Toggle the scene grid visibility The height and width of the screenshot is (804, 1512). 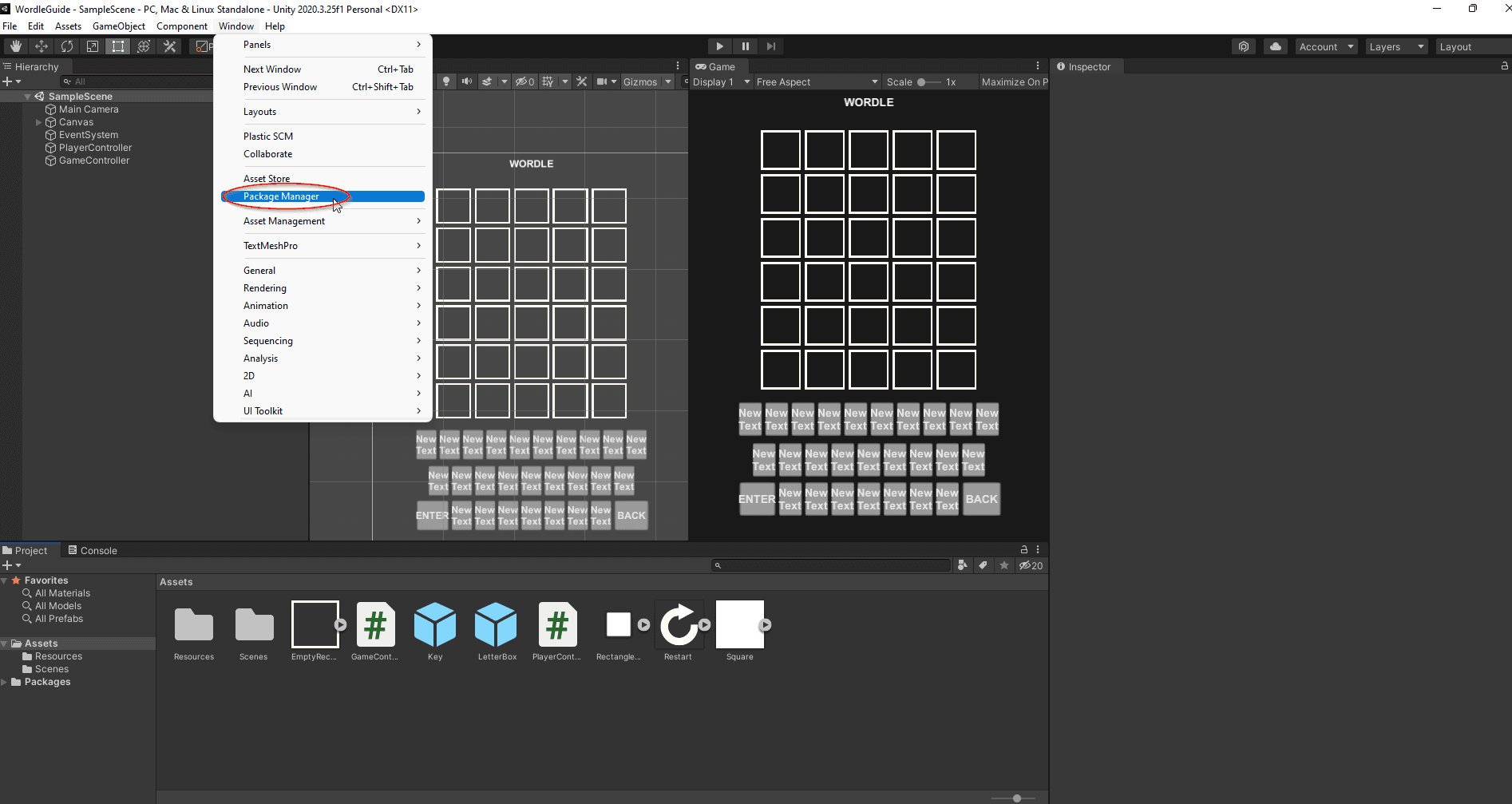coord(548,81)
